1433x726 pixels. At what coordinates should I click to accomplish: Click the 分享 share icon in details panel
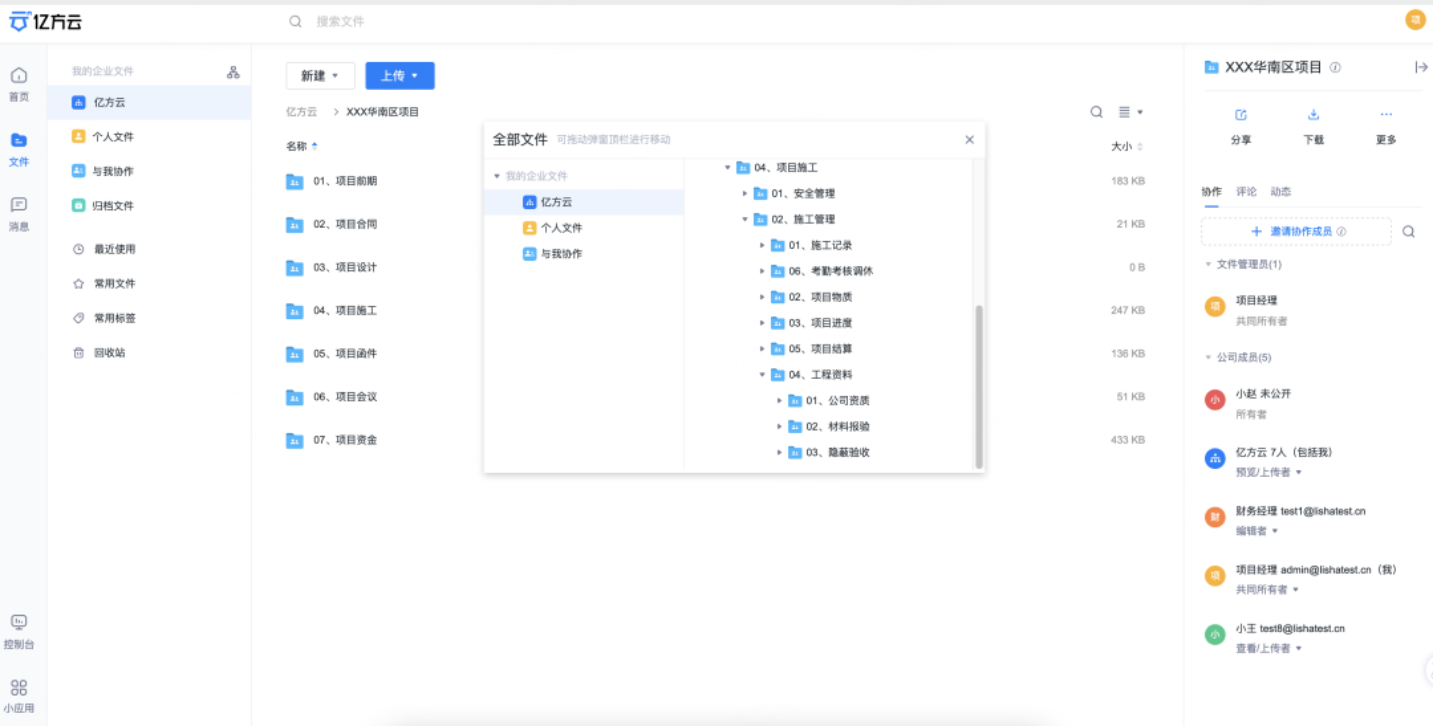coord(1240,117)
